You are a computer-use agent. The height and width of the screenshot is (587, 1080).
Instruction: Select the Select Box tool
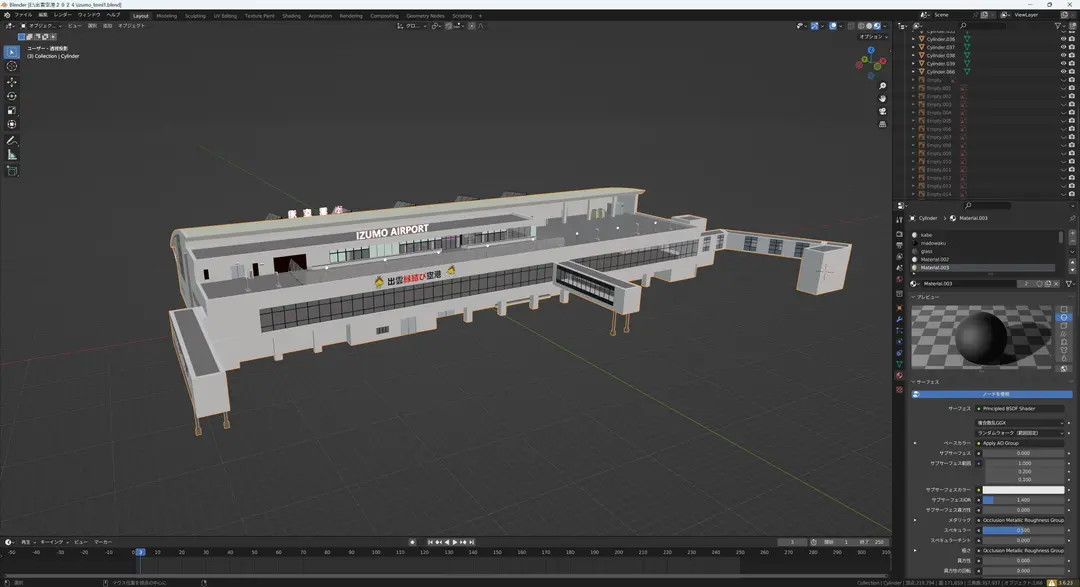tap(12, 52)
